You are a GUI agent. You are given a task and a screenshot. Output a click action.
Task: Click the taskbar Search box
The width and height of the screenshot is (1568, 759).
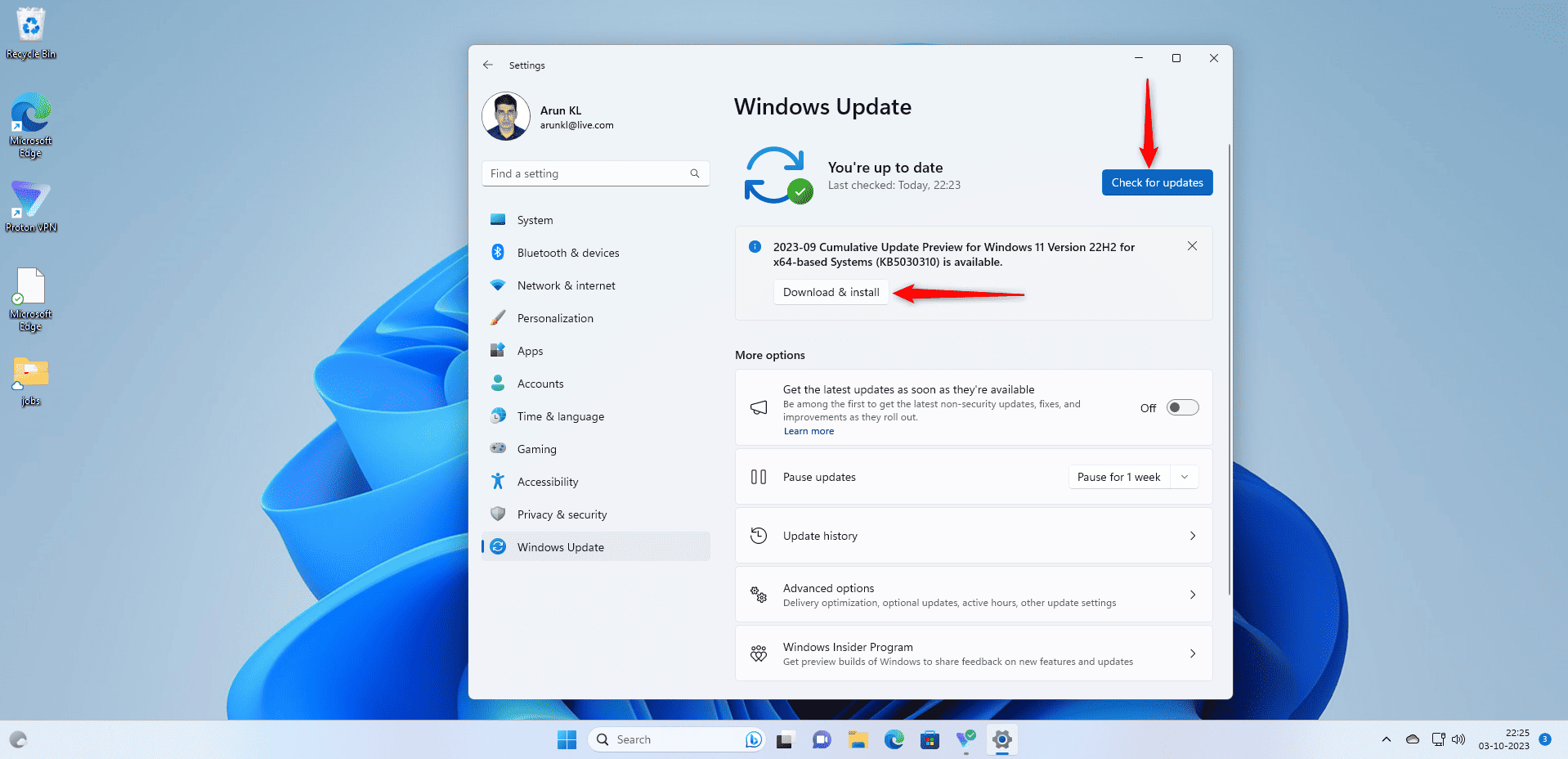(x=676, y=739)
